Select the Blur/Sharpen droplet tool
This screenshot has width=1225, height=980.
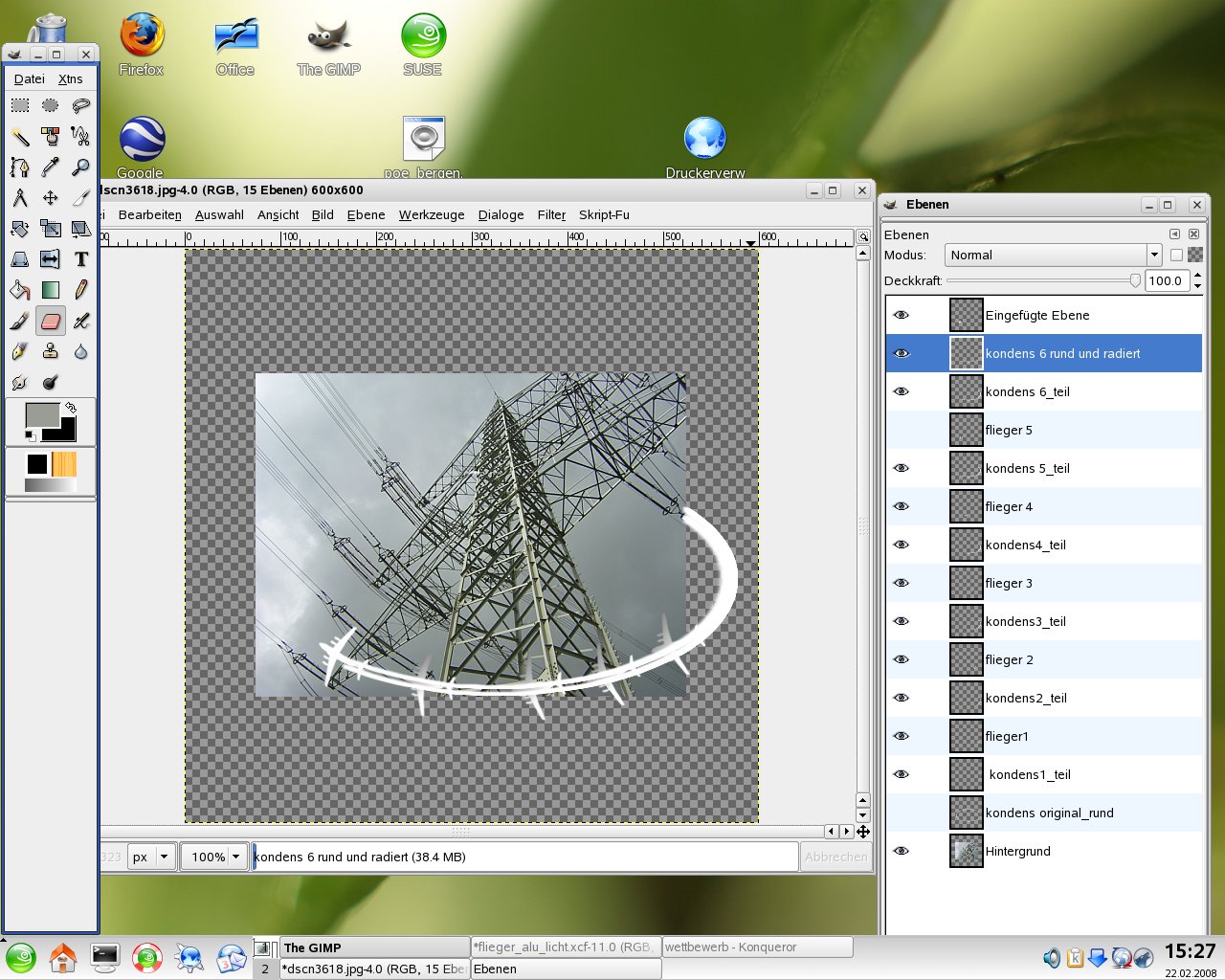81,351
